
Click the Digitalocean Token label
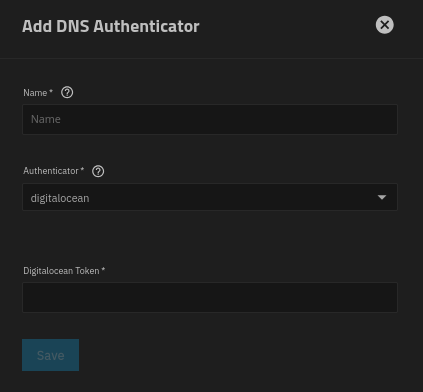tap(61, 271)
